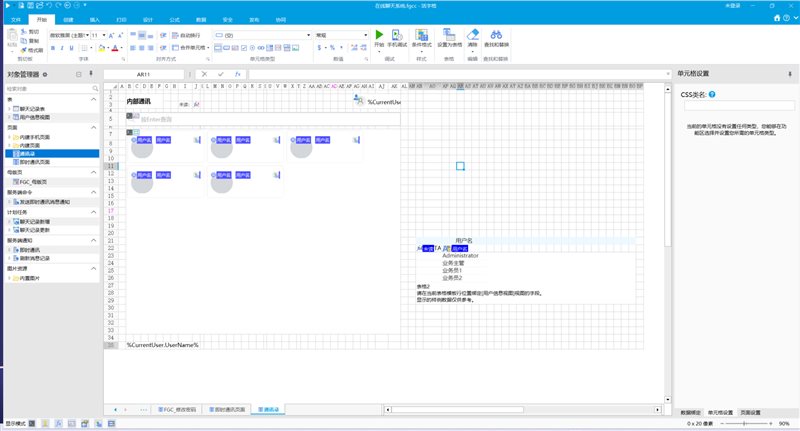The height and width of the screenshot is (431, 800).
Task: Click the CSS class name help icon
Action: 712,94
